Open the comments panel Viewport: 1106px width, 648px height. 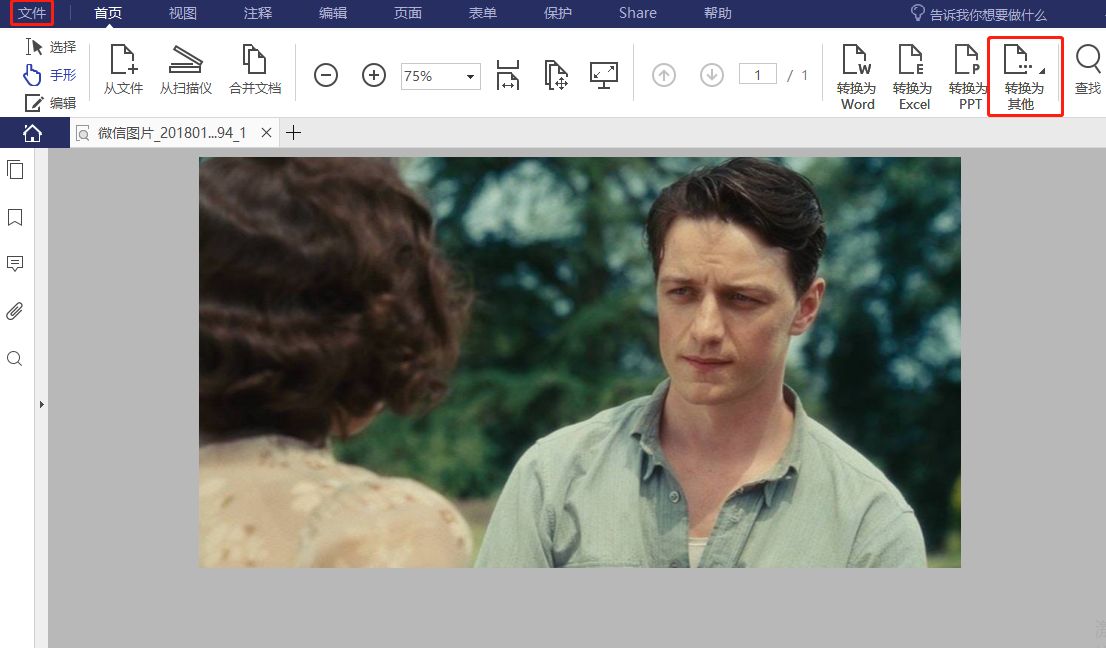click(15, 264)
